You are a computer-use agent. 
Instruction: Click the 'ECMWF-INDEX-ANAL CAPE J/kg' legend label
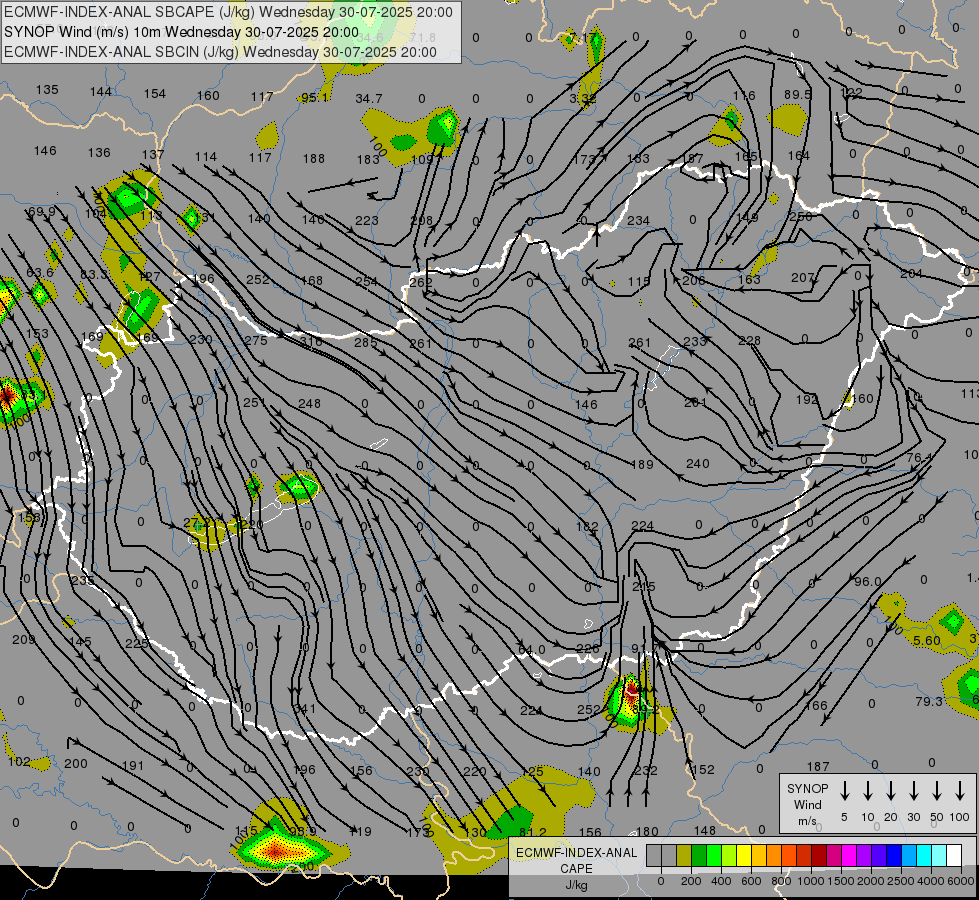click(576, 868)
